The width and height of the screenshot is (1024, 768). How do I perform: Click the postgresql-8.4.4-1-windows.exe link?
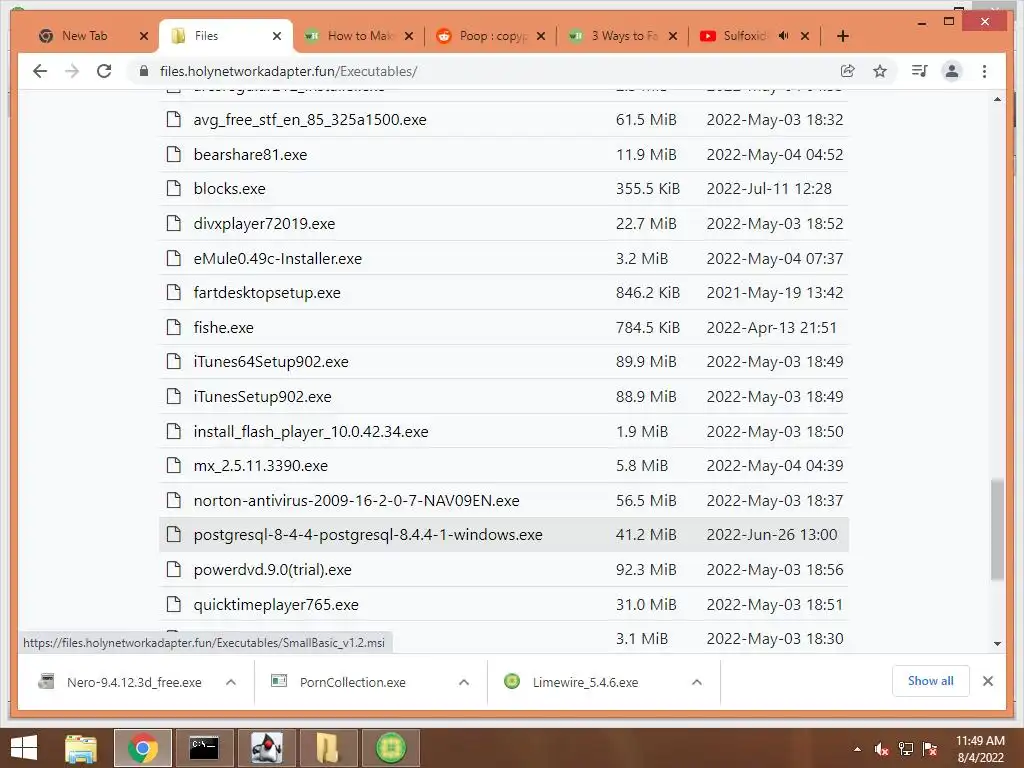click(x=368, y=535)
